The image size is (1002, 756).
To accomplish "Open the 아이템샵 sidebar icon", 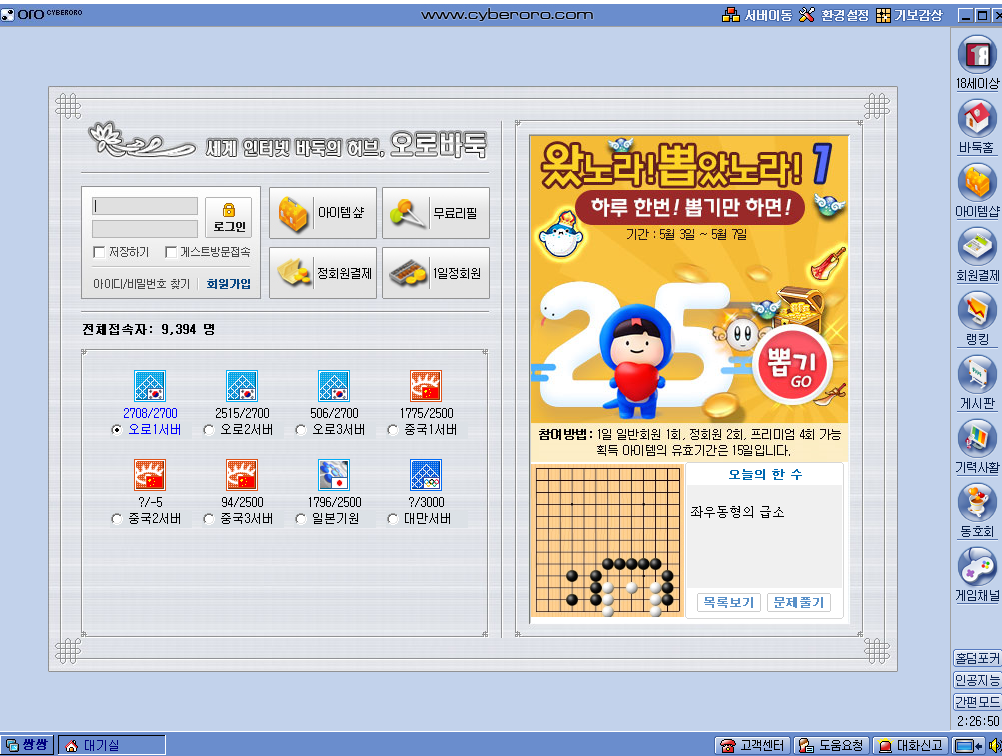I will coord(977,183).
